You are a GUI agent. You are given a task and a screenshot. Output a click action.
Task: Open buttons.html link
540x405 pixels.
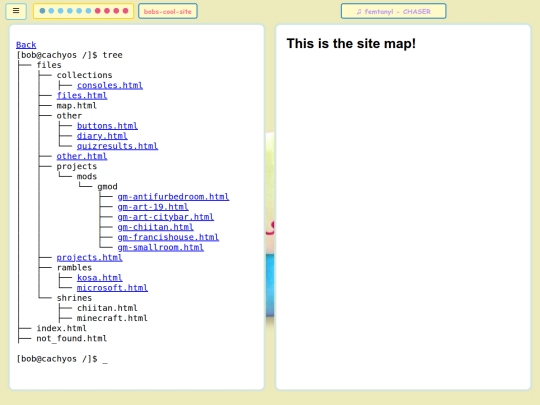tap(107, 126)
